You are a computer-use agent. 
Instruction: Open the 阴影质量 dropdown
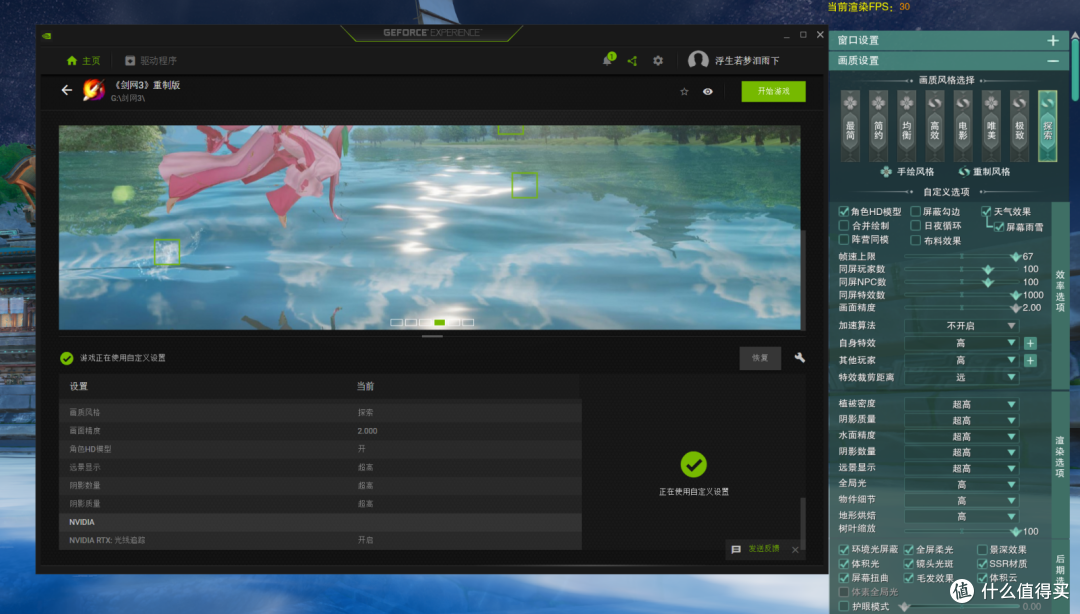[962, 420]
